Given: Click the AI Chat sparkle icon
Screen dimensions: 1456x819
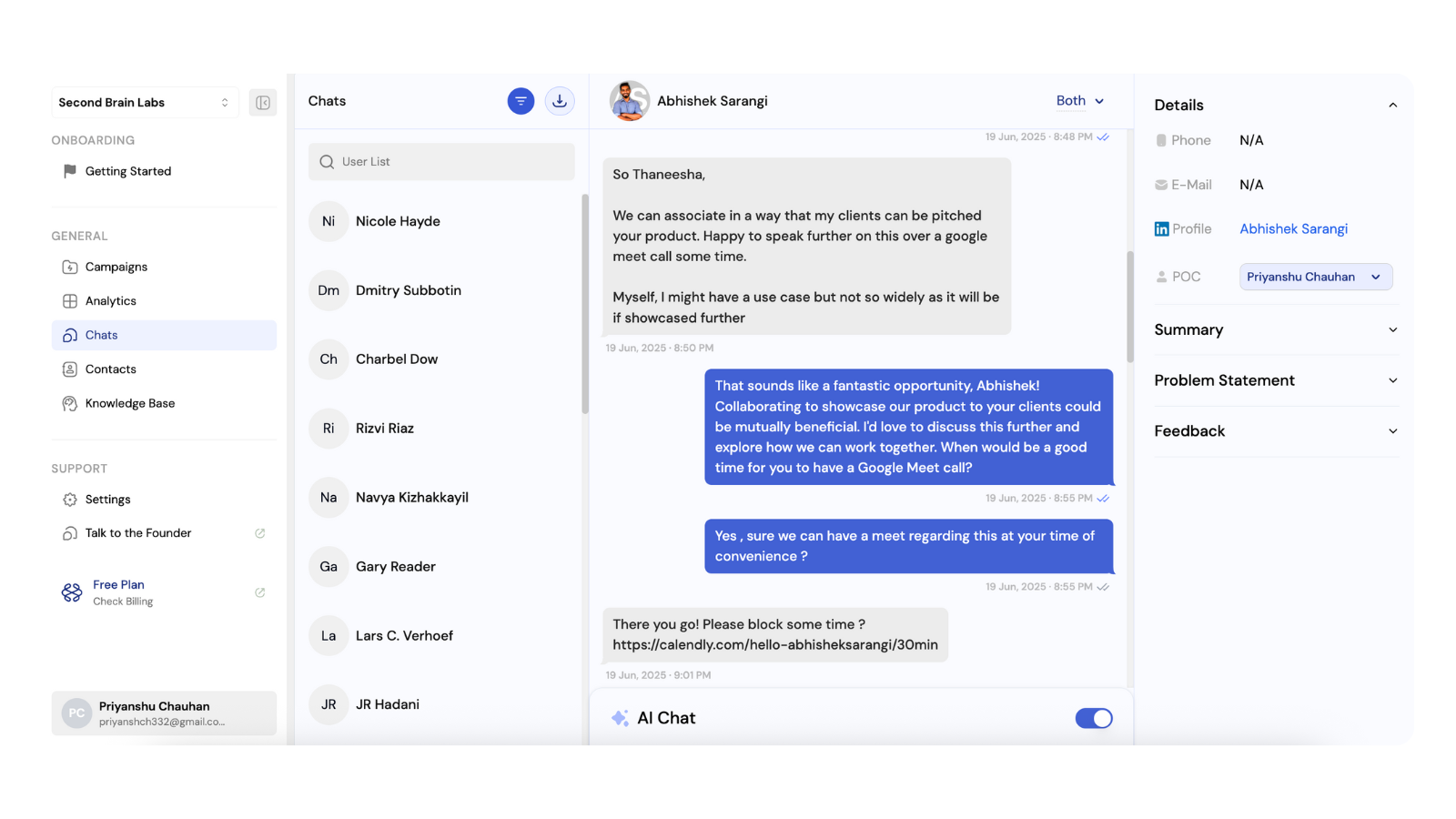Looking at the screenshot, I should (x=620, y=718).
